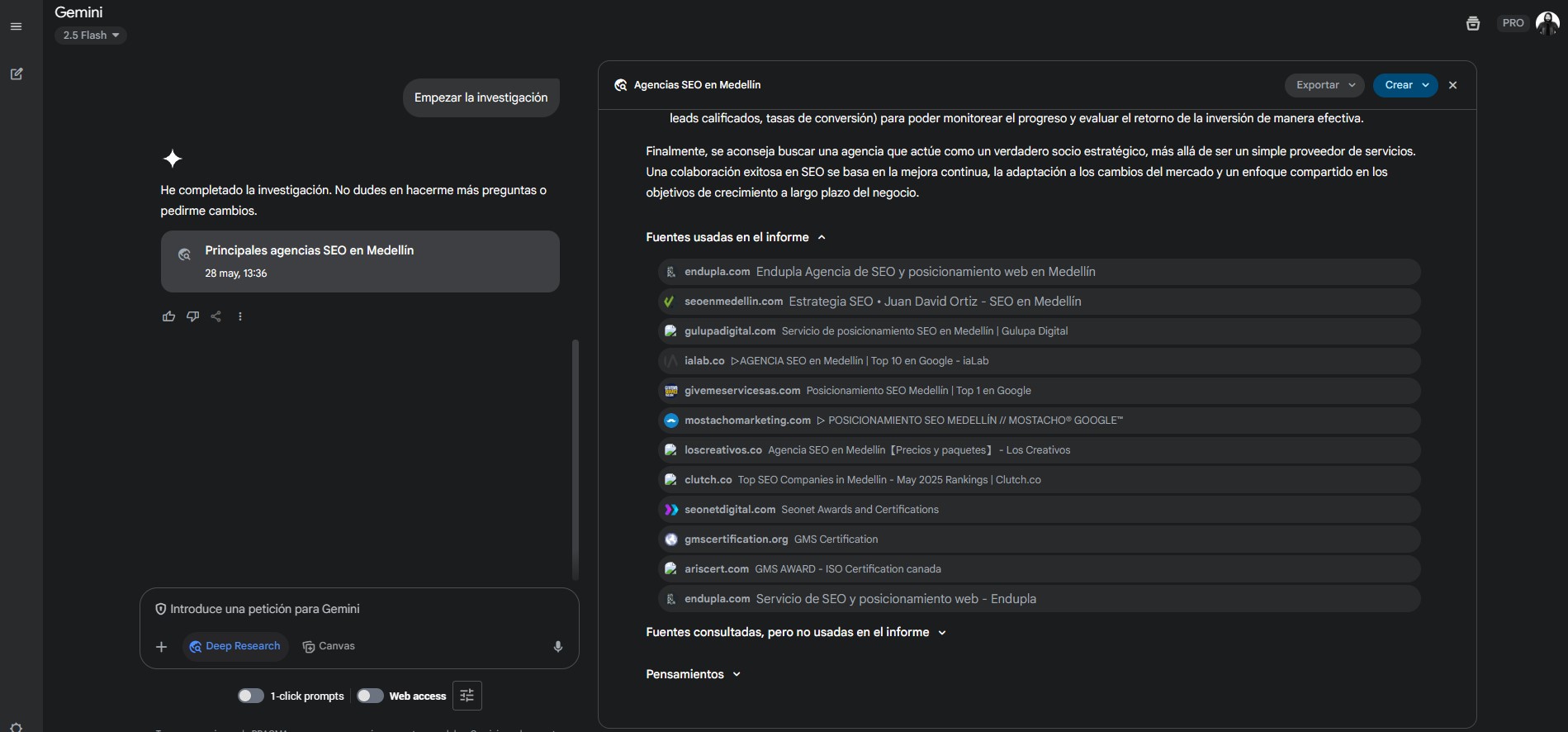1568x732 pixels.
Task: Open the Principales agencias SEO en Medellín card
Action: (360, 261)
